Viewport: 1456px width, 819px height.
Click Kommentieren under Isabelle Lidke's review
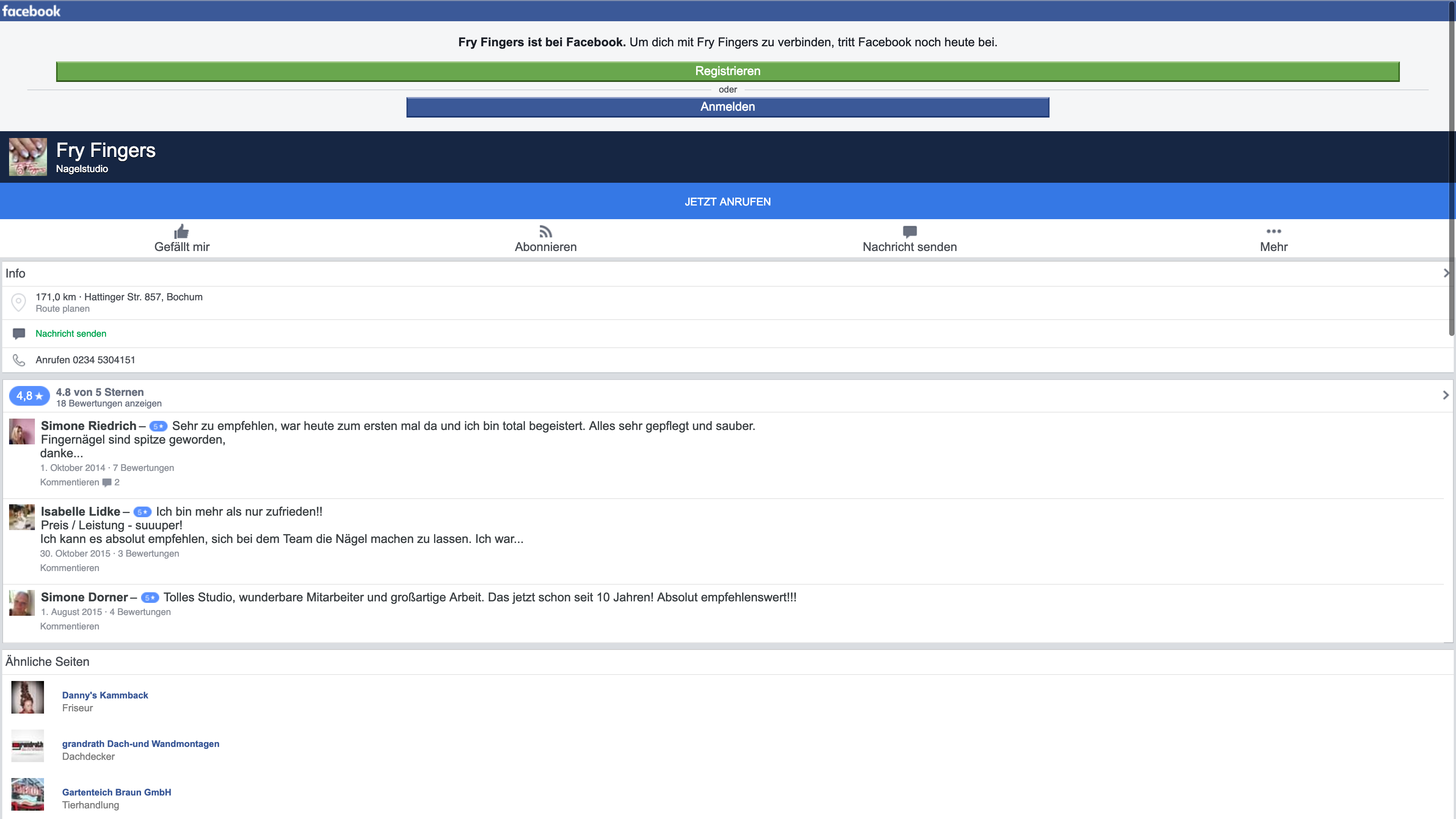[x=69, y=568]
